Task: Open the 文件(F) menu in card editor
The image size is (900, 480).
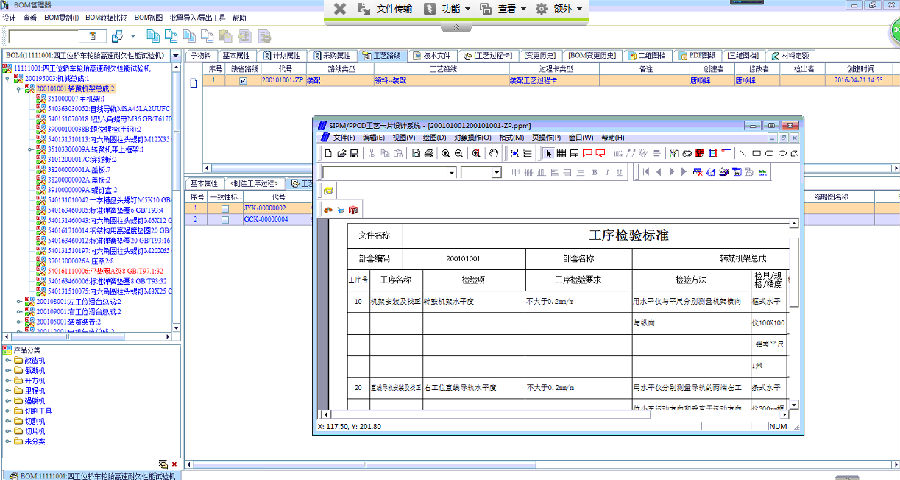Action: pyautogui.click(x=343, y=137)
